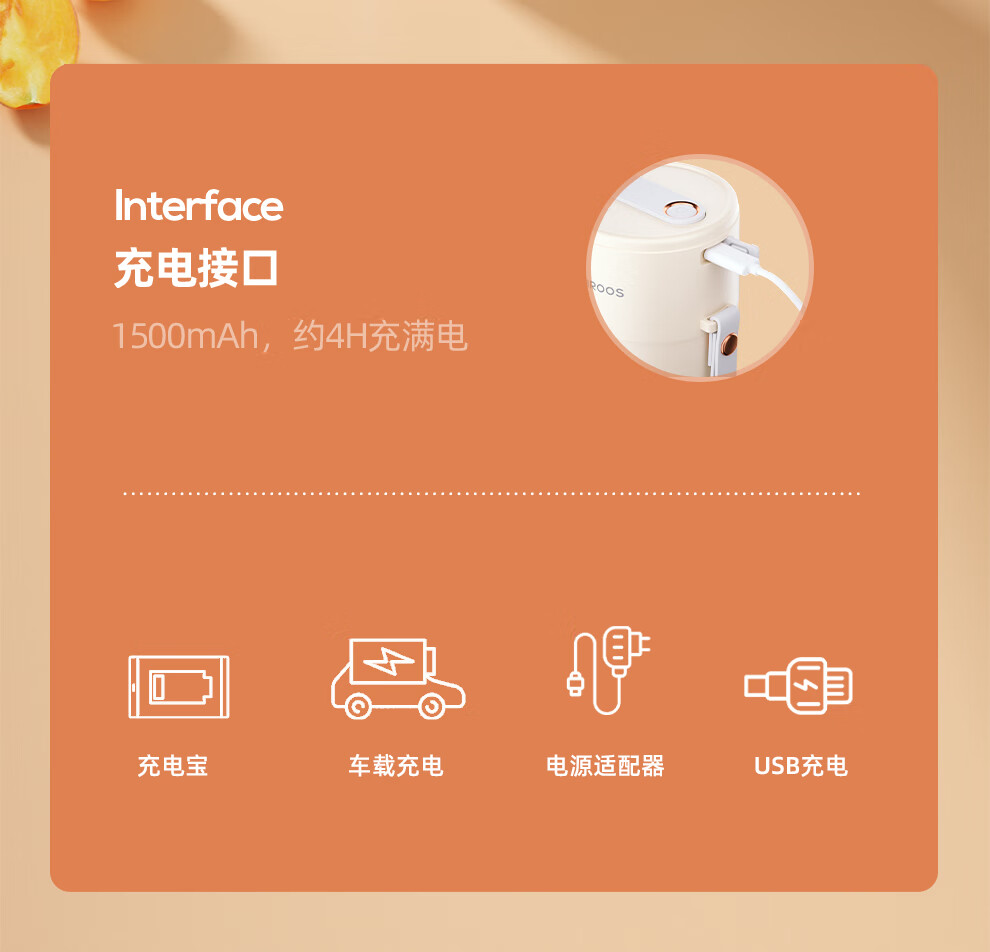Click the 充电接口 title text
The width and height of the screenshot is (990, 952).
pyautogui.click(x=196, y=268)
